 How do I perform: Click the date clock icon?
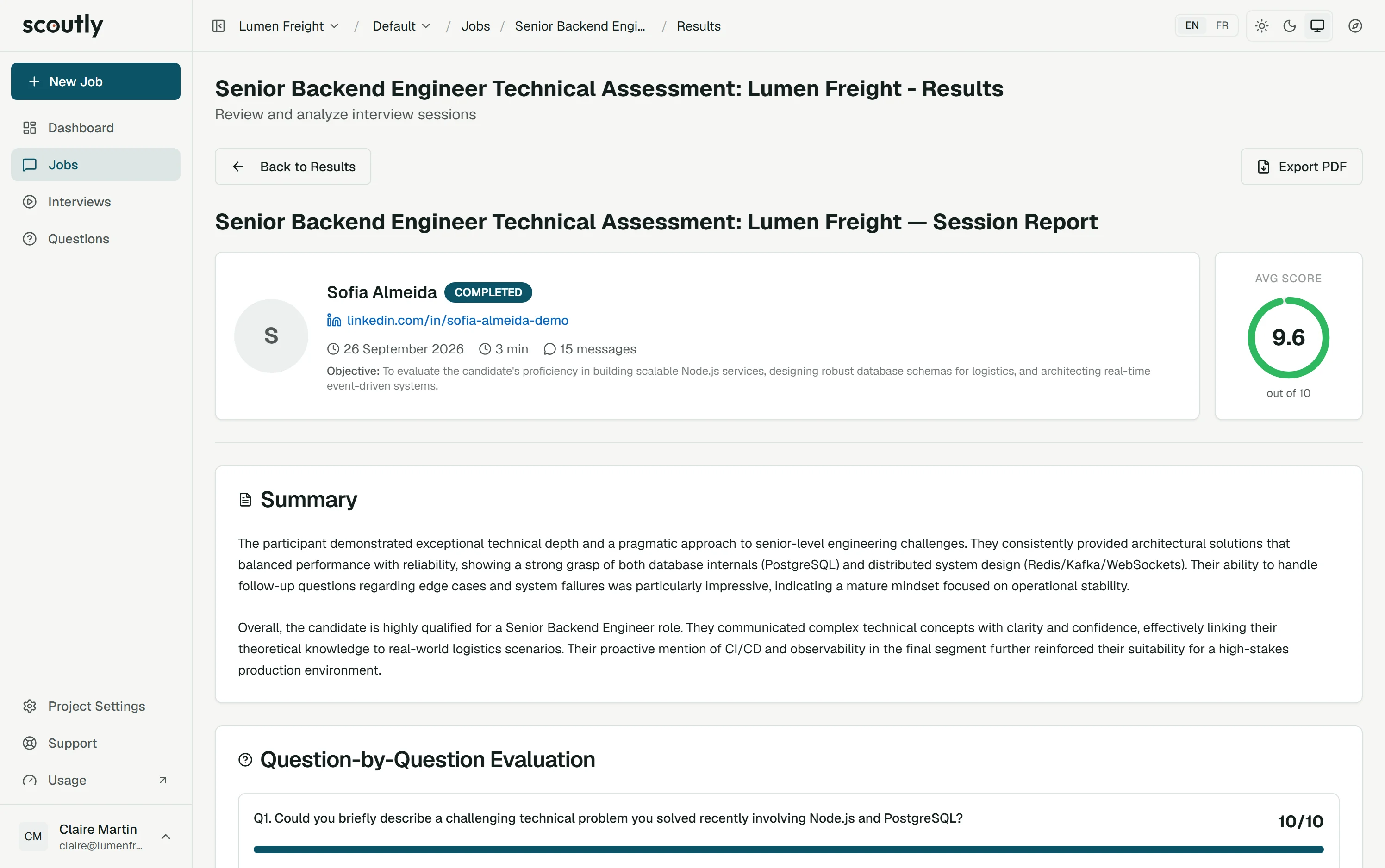pos(333,349)
